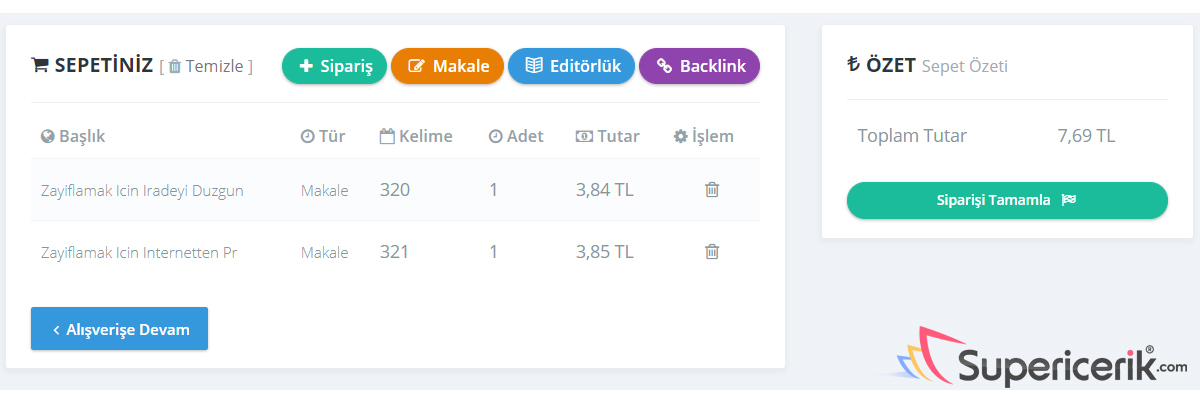
Task: Click the shopping cart icon by SEPETİNİZ
Action: pos(40,66)
